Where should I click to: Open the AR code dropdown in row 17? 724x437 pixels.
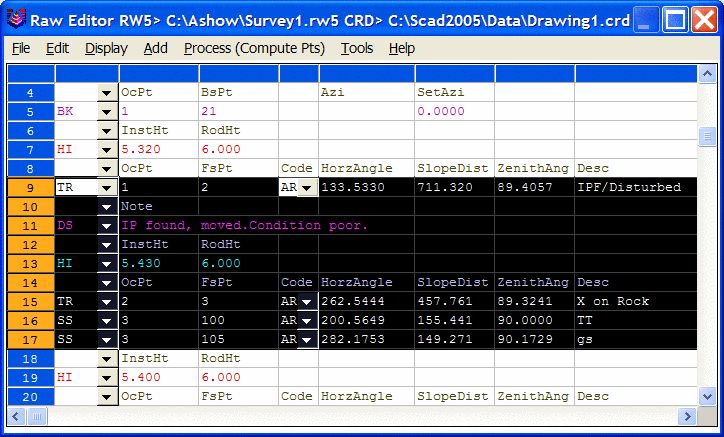(x=307, y=340)
